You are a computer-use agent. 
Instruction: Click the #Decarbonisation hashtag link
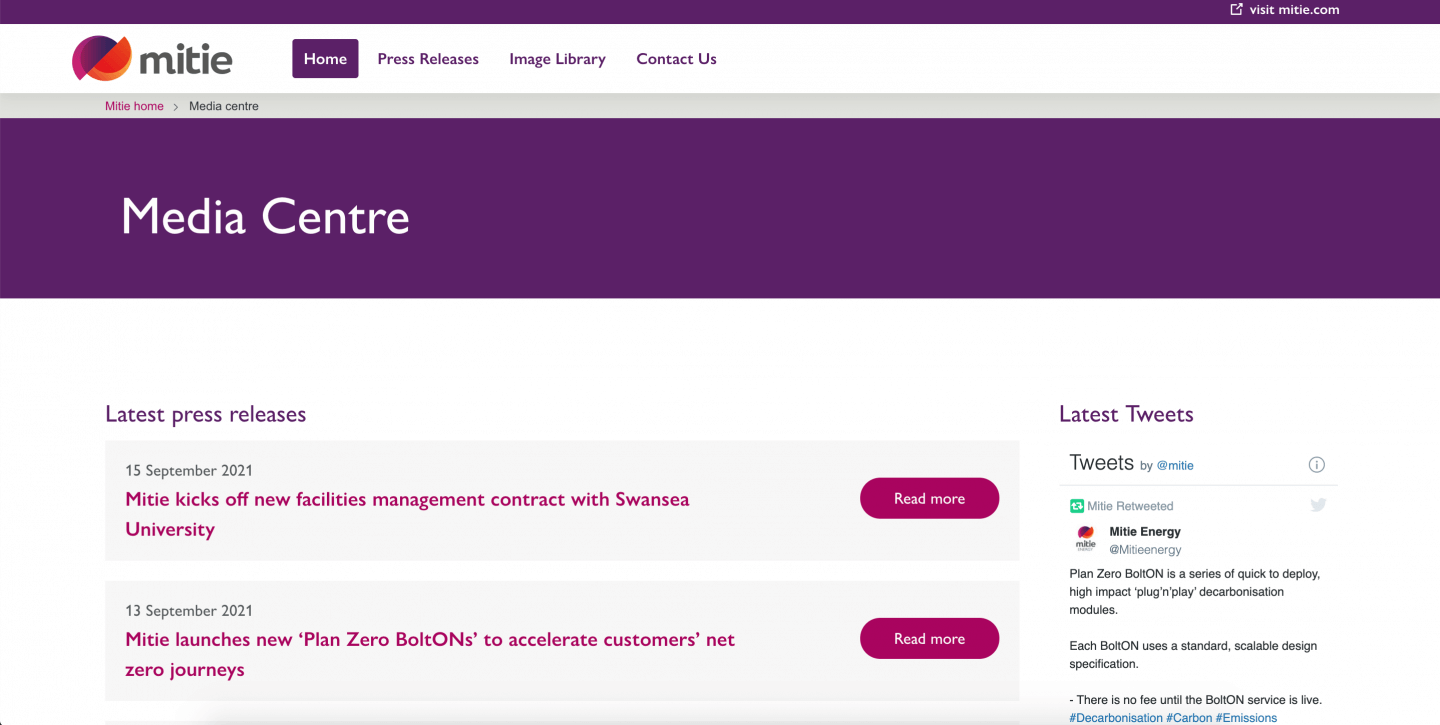coord(1116,717)
